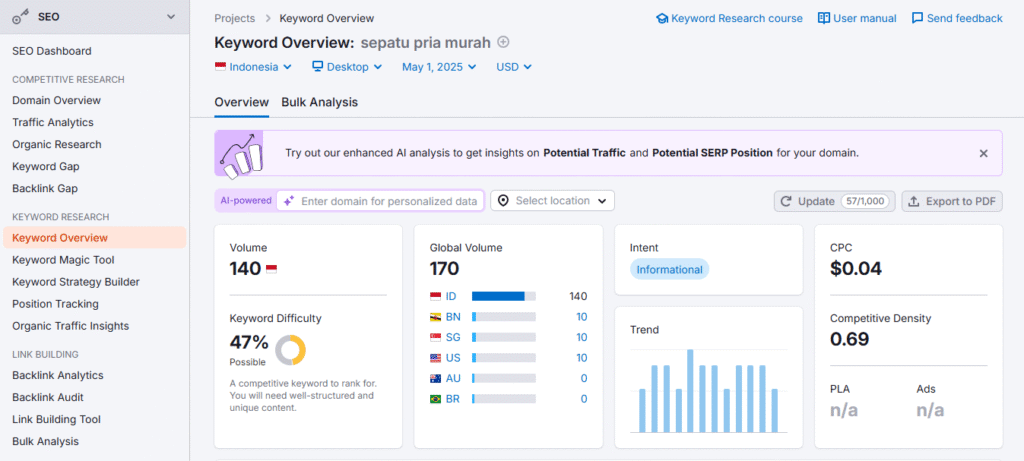
Task: Open Backlink Audit in the sidebar
Action: pyautogui.click(x=48, y=397)
